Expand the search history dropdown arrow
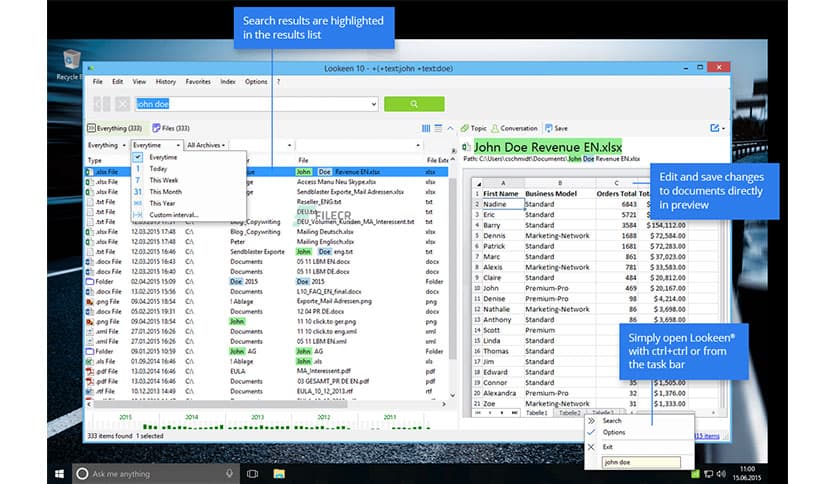This screenshot has width=836, height=484. tap(374, 104)
